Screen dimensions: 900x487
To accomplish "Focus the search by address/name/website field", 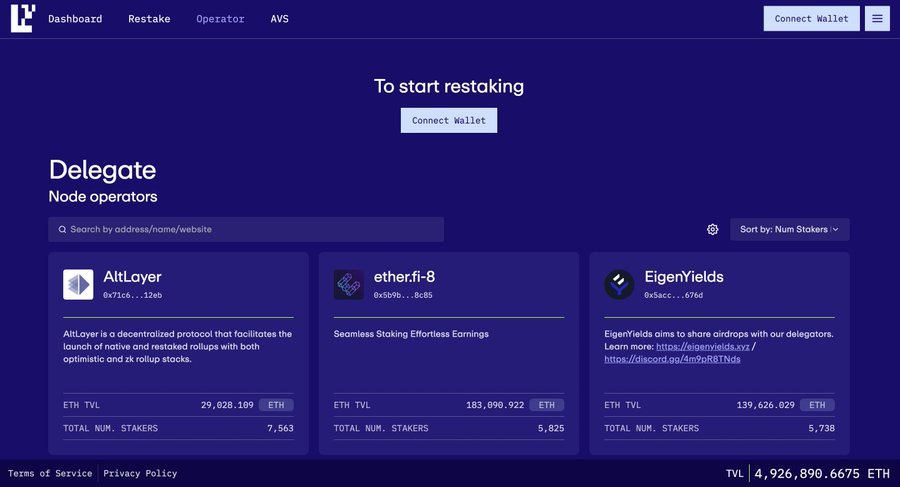I will [246, 229].
